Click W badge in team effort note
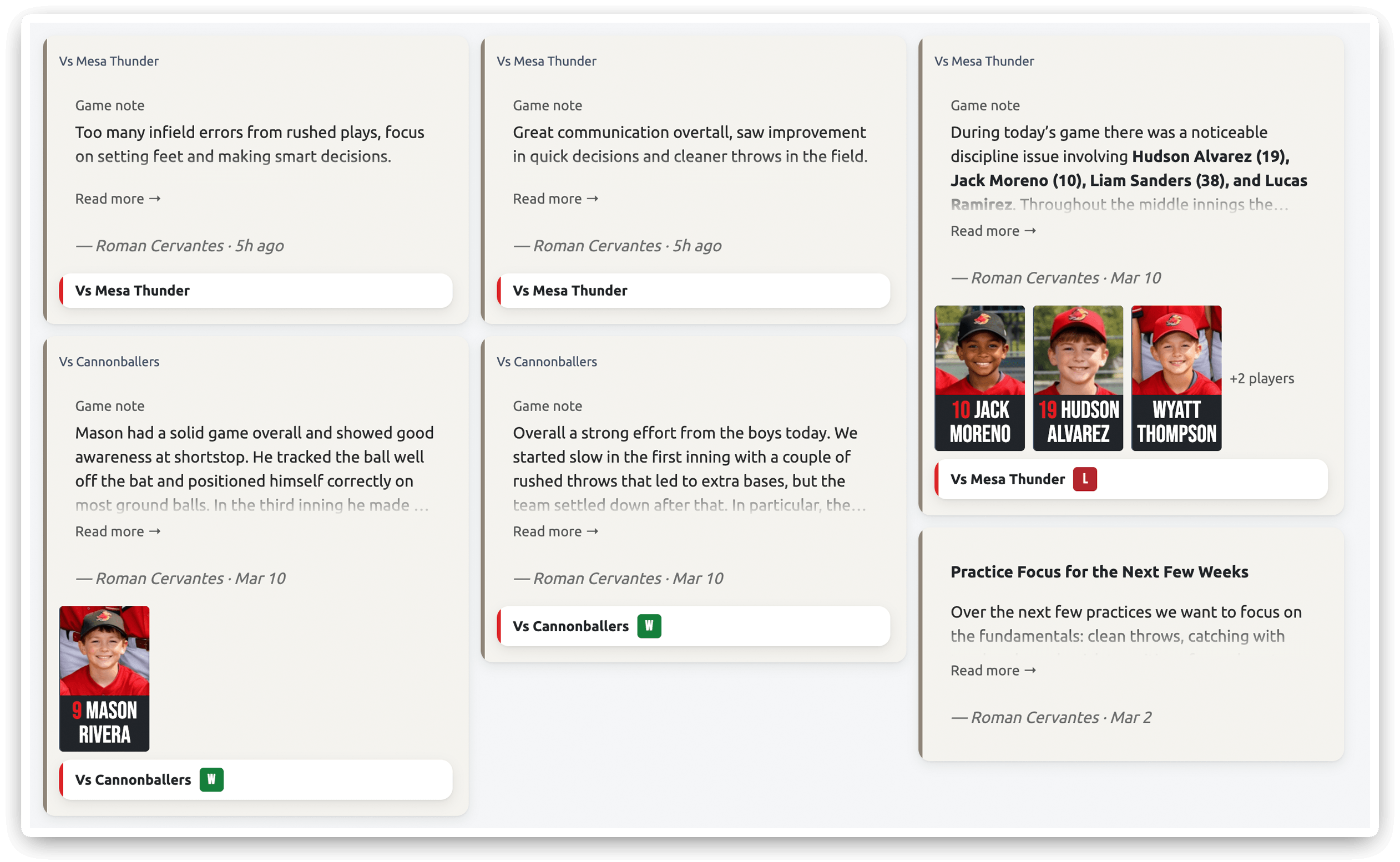The image size is (1400, 862). [x=648, y=626]
